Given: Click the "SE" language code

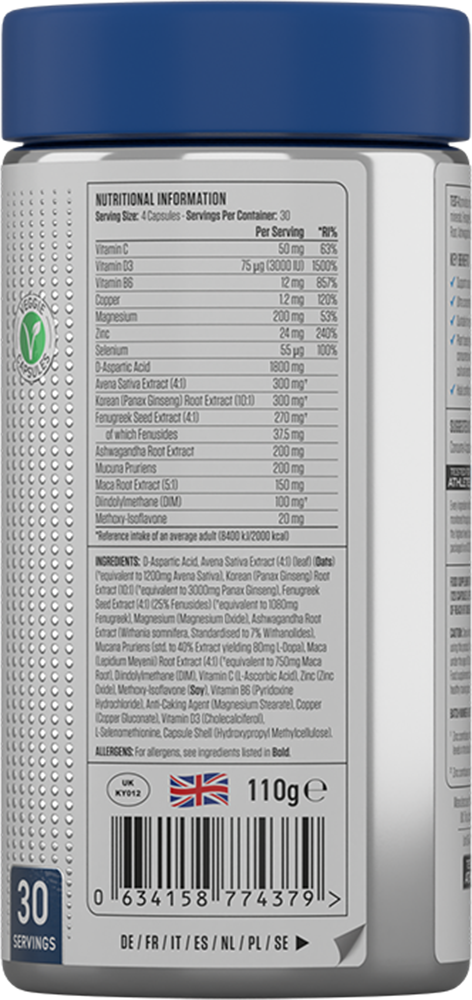Looking at the screenshot, I should [281, 943].
